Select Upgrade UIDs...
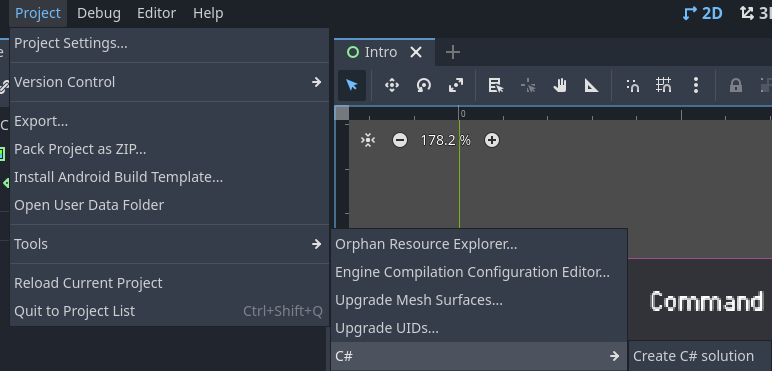This screenshot has width=772, height=371. 479,328
